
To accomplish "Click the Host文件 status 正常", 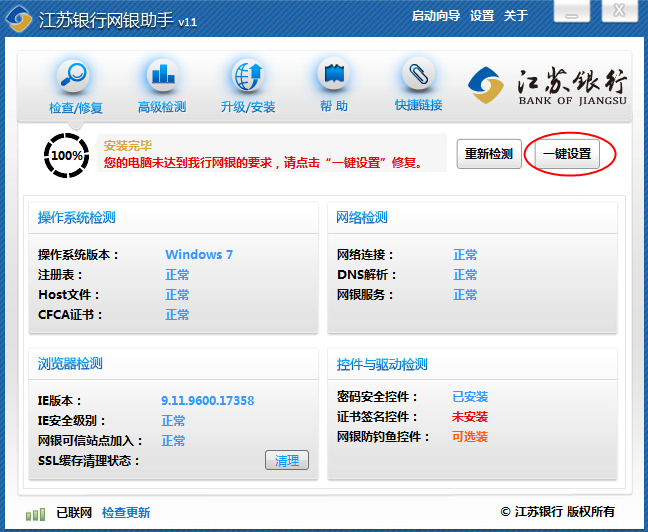I will [177, 295].
